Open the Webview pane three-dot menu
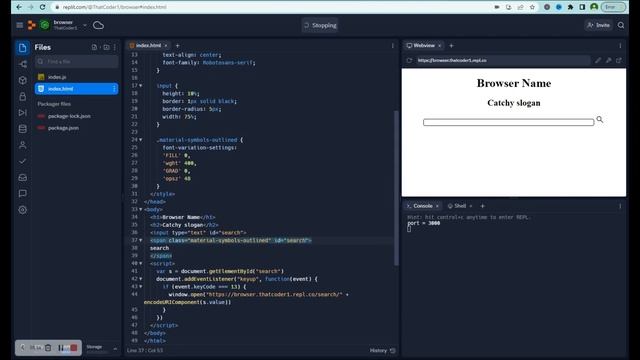The width and height of the screenshot is (640, 360). (x=620, y=46)
